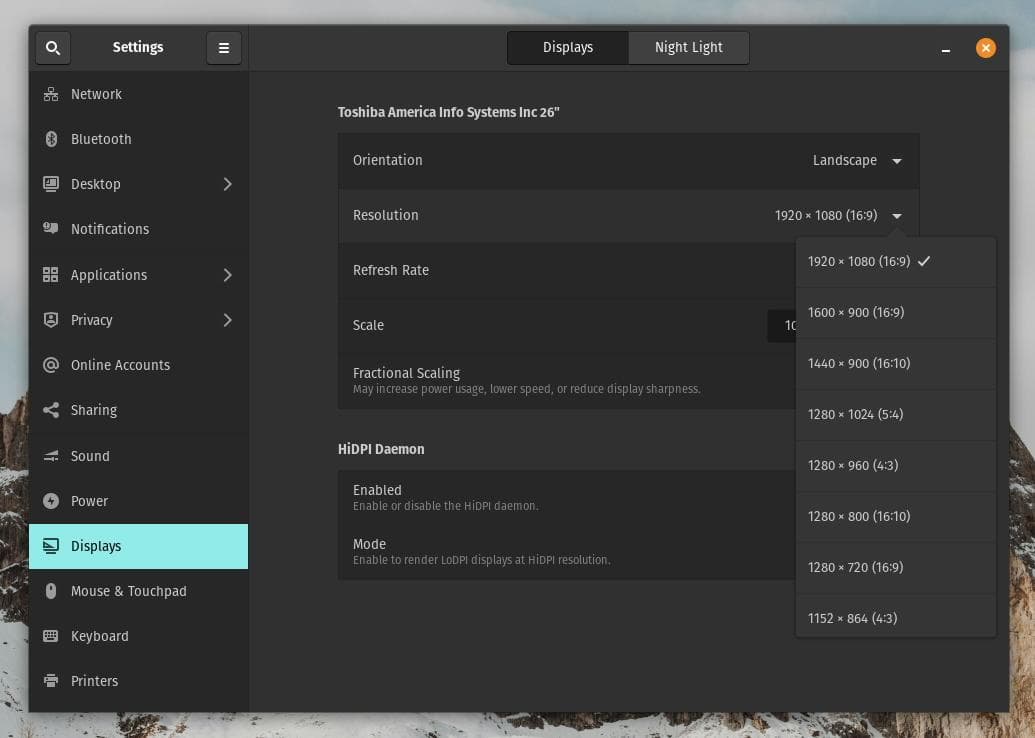Viewport: 1035px width, 738px height.
Task: Open Printers settings
Action: (x=139, y=681)
